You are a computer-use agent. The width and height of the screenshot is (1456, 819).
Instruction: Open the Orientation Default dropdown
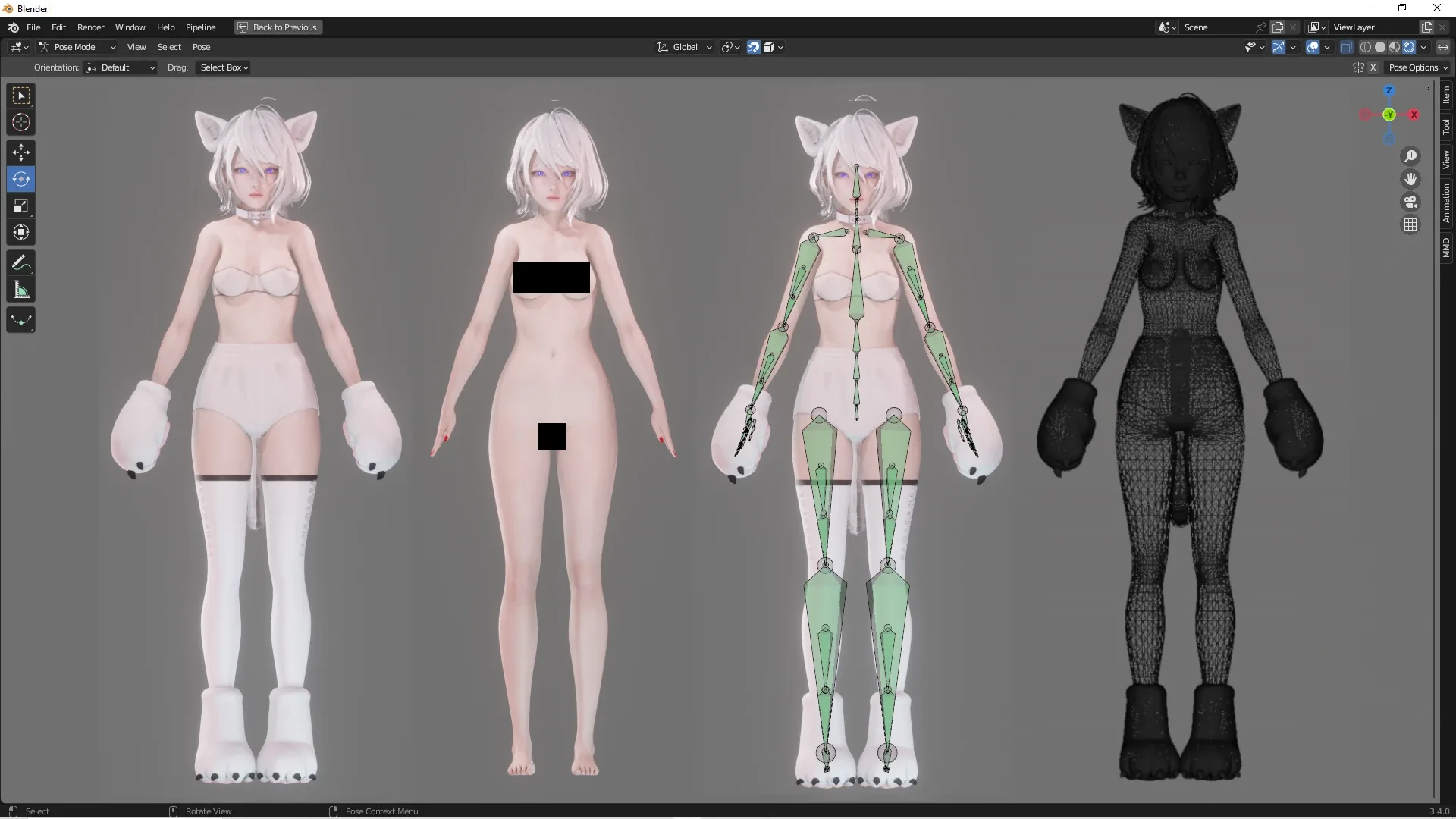121,67
